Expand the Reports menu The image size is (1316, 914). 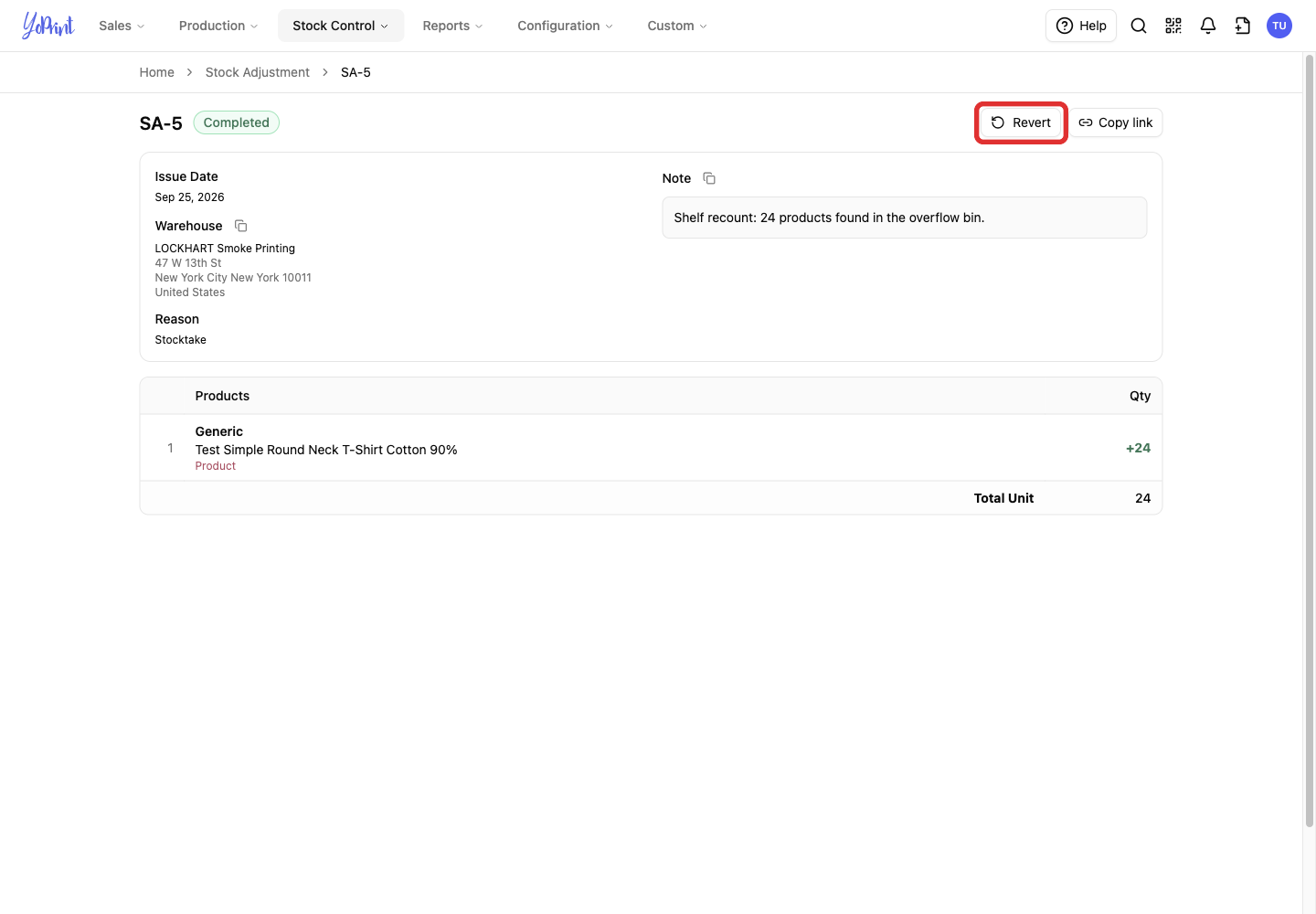[x=452, y=26]
